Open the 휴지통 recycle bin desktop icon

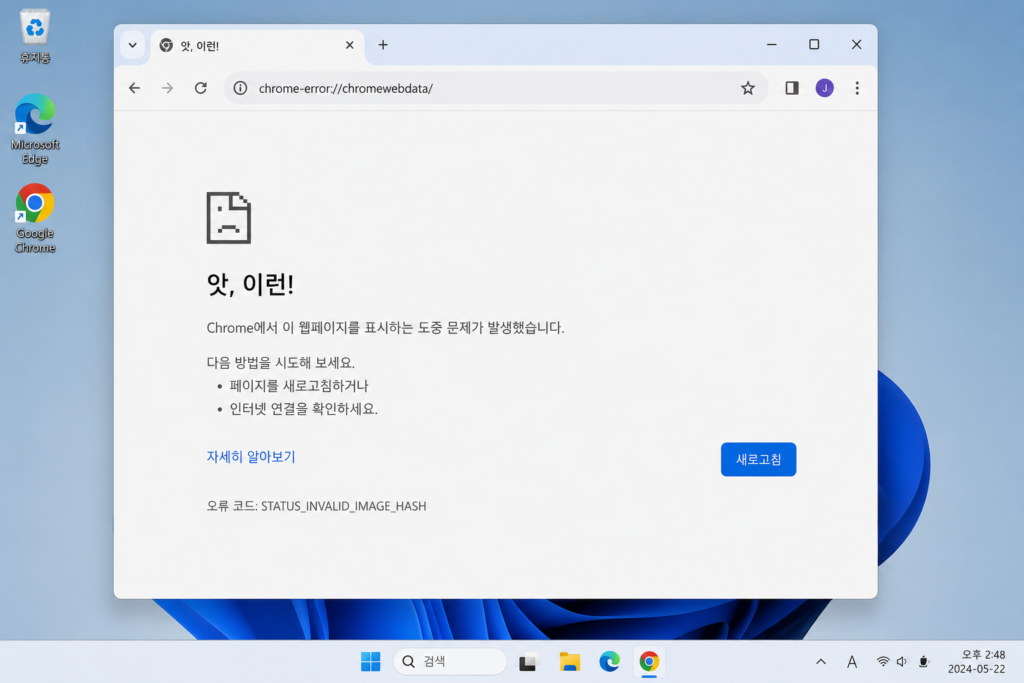point(35,37)
